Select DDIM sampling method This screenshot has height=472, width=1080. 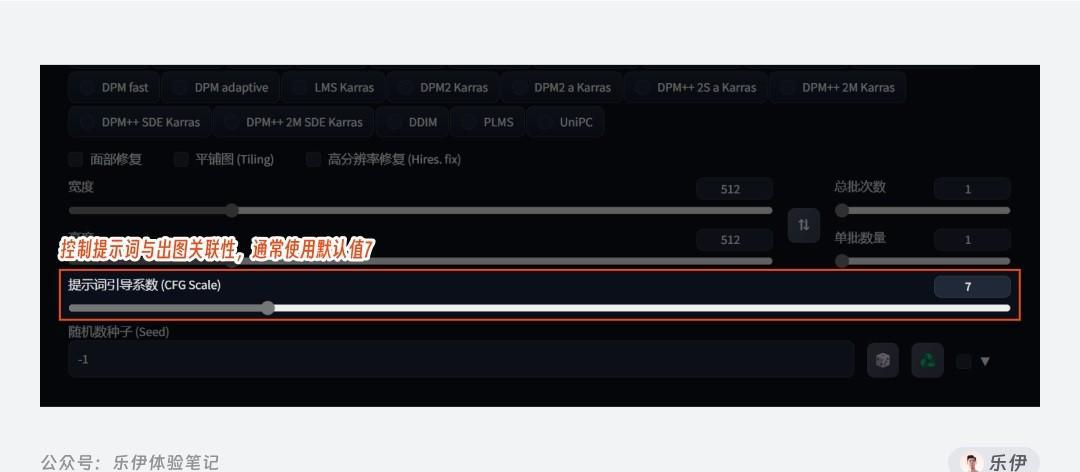[x=412, y=122]
